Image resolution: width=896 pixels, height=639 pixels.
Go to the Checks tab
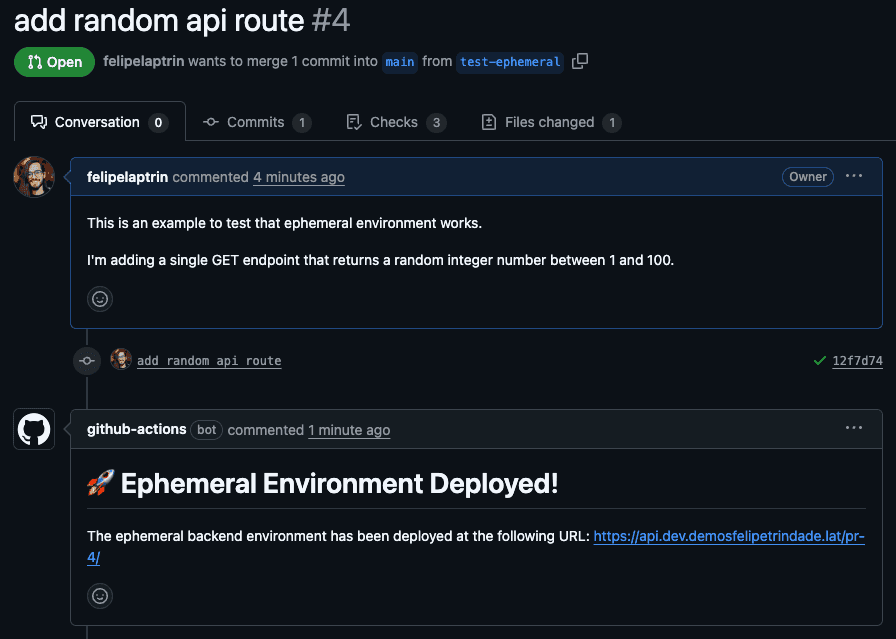pyautogui.click(x=394, y=122)
